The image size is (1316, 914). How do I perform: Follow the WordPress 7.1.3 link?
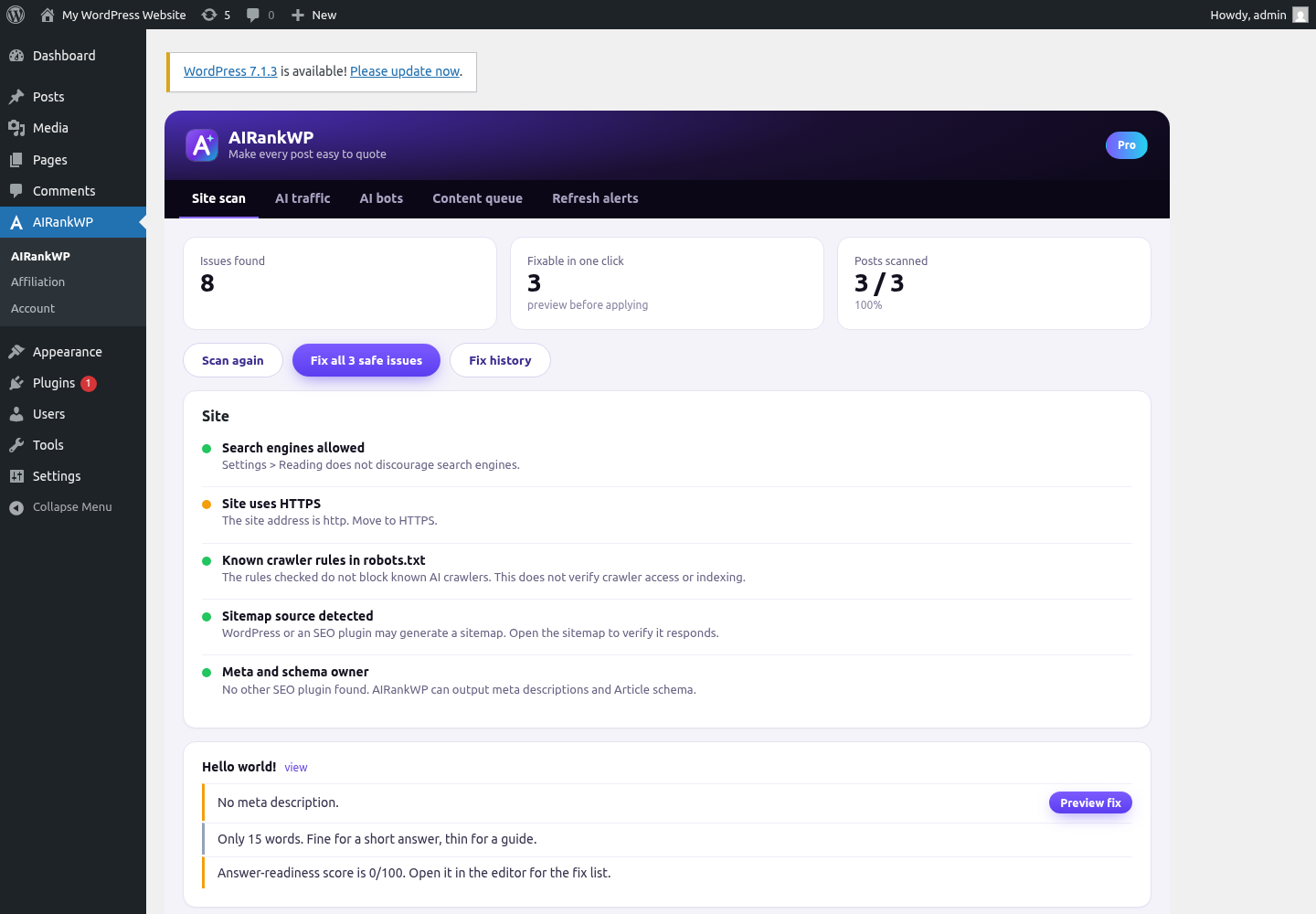click(230, 71)
